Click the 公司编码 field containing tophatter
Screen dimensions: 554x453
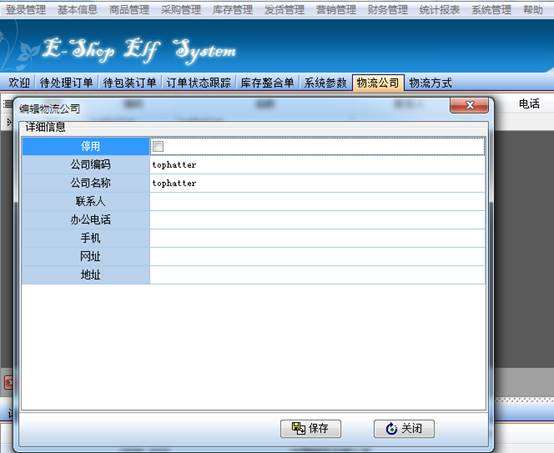[x=317, y=165]
